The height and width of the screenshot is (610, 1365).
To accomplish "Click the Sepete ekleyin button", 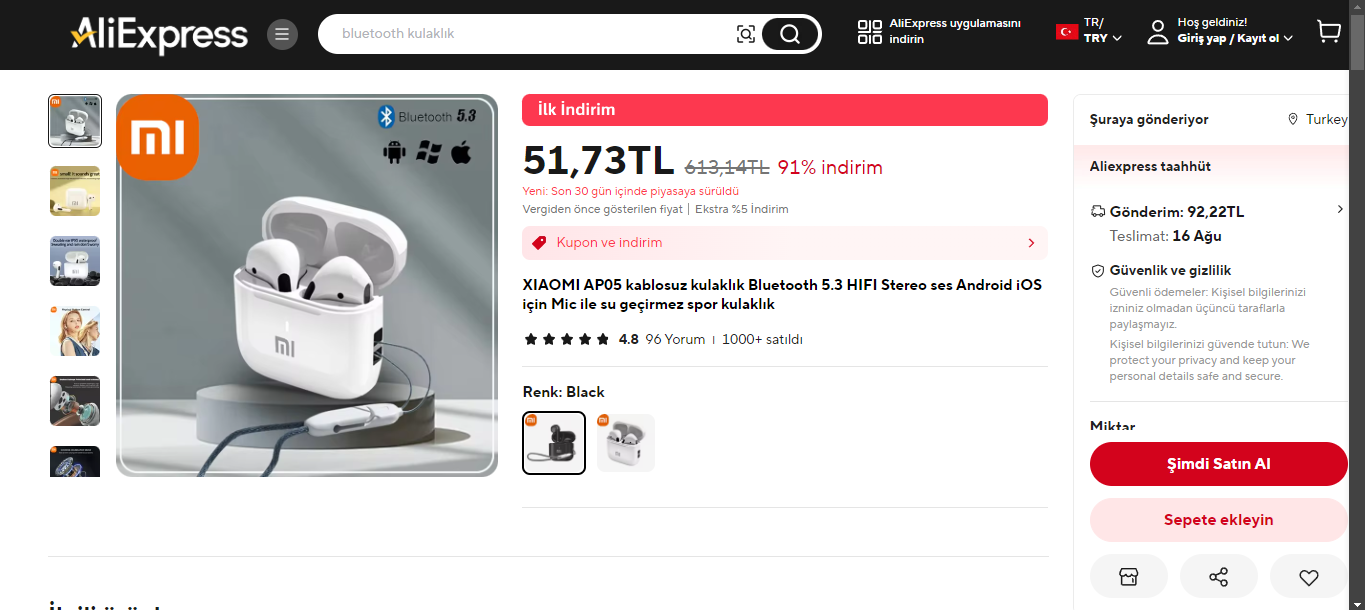I will pyautogui.click(x=1219, y=520).
